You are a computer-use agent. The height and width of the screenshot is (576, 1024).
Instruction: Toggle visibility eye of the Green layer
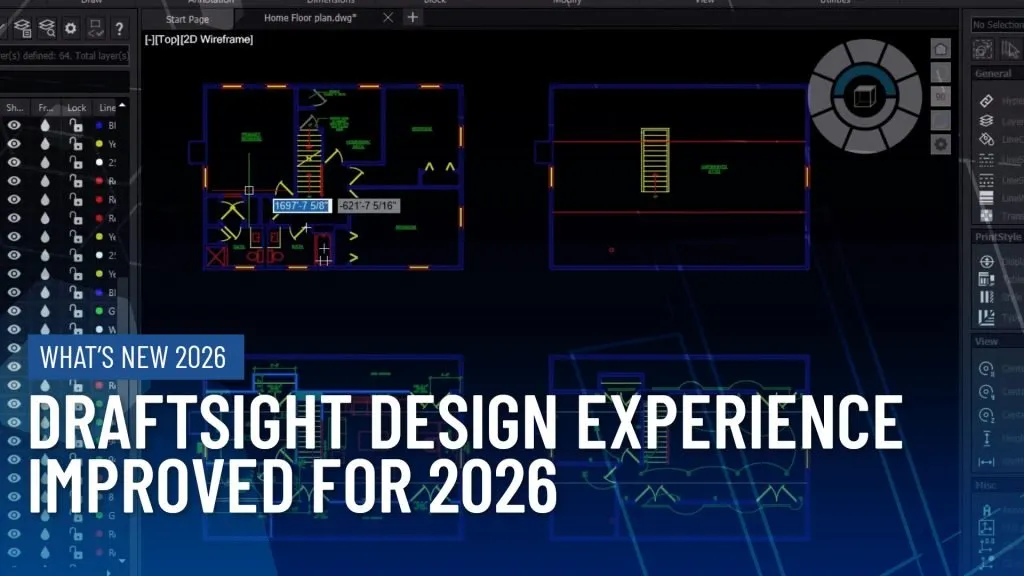click(x=14, y=311)
